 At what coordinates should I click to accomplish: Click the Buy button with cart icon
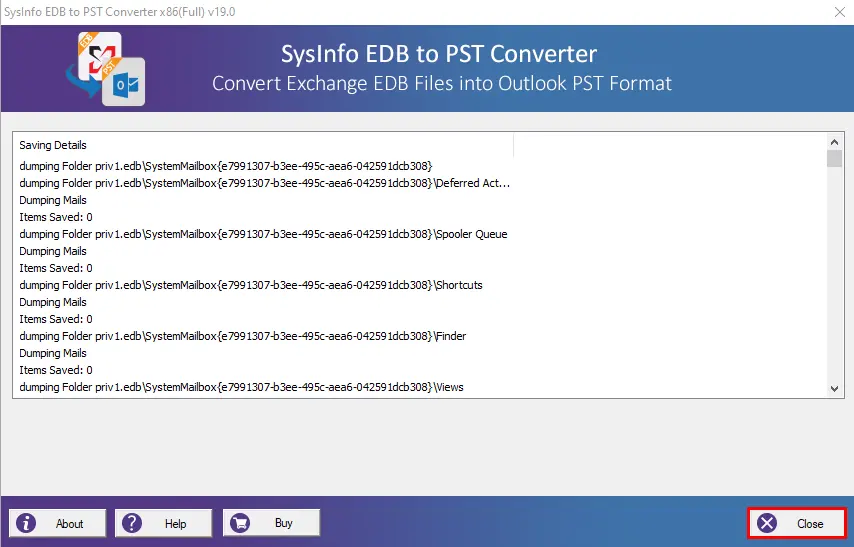click(x=271, y=523)
